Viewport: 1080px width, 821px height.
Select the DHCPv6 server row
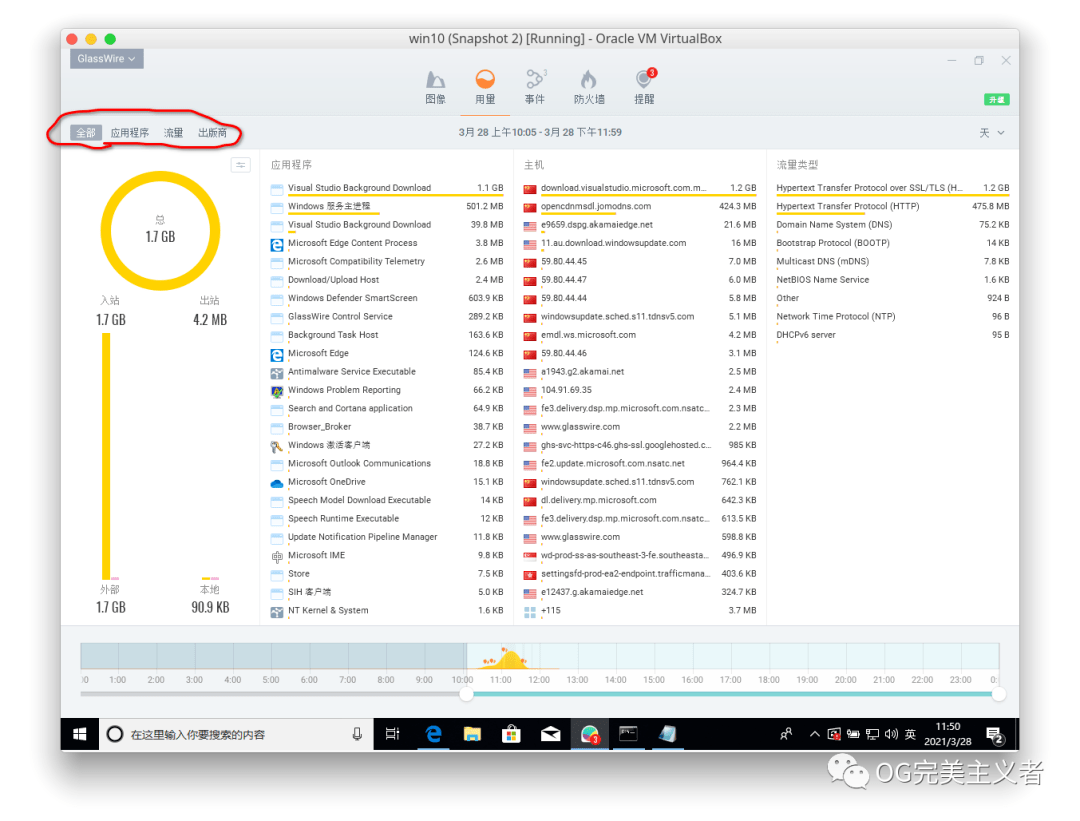893,335
